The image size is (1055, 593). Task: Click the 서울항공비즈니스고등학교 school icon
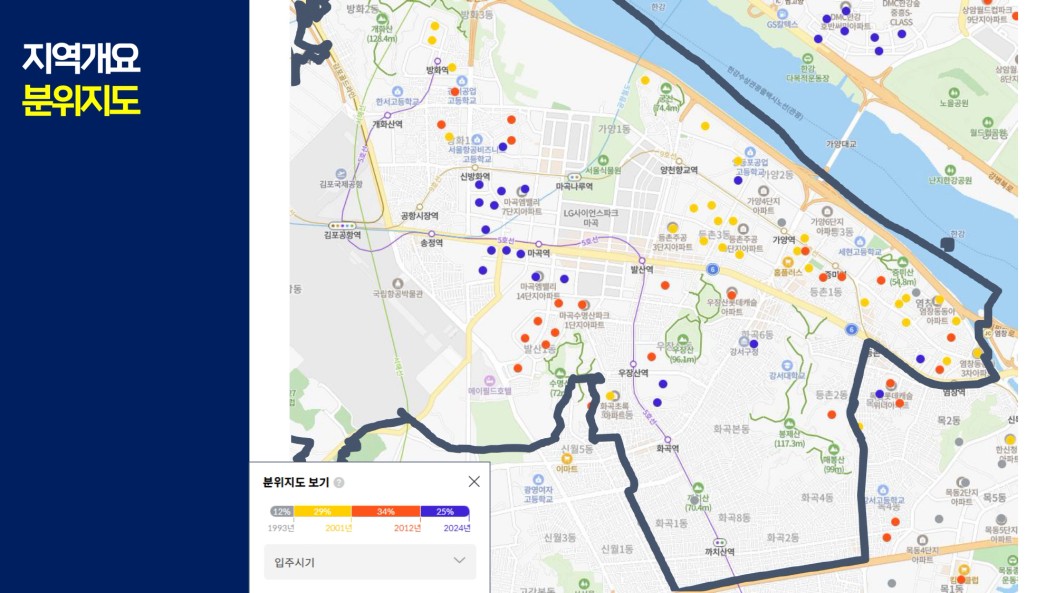[x=476, y=139]
